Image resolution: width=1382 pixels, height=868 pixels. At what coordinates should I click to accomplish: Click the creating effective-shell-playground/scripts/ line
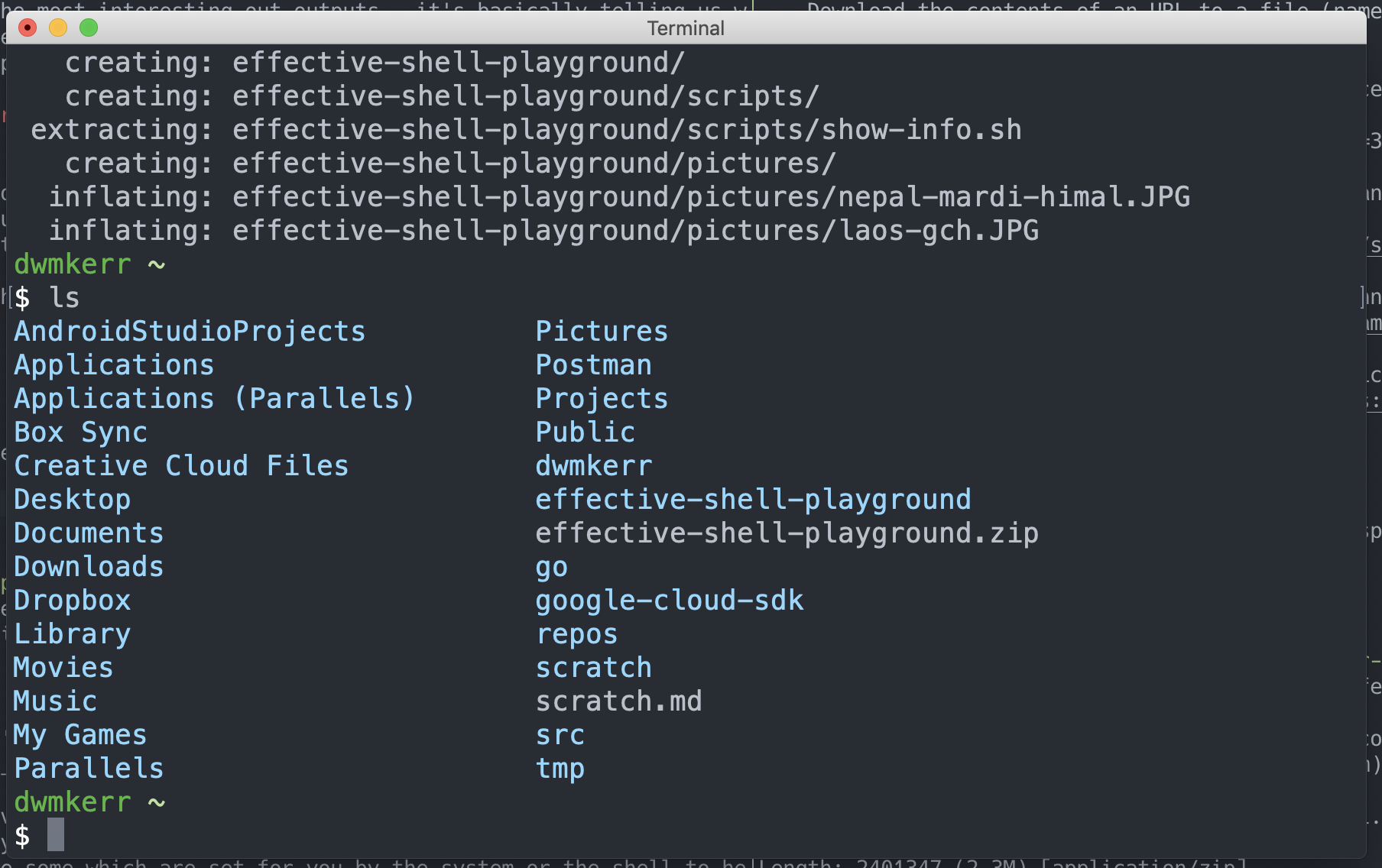click(442, 96)
